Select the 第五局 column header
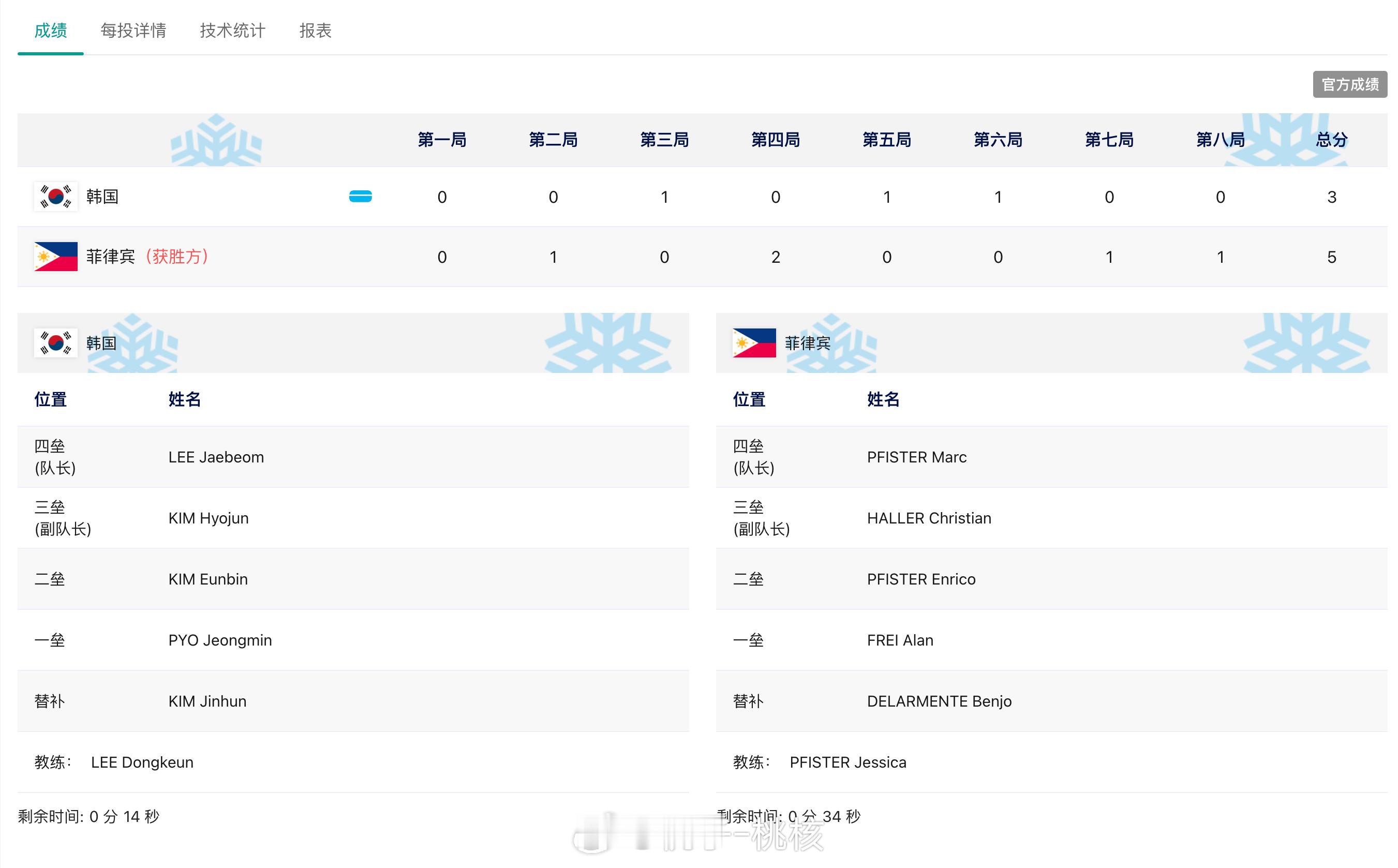Image resolution: width=1398 pixels, height=868 pixels. pos(887,140)
